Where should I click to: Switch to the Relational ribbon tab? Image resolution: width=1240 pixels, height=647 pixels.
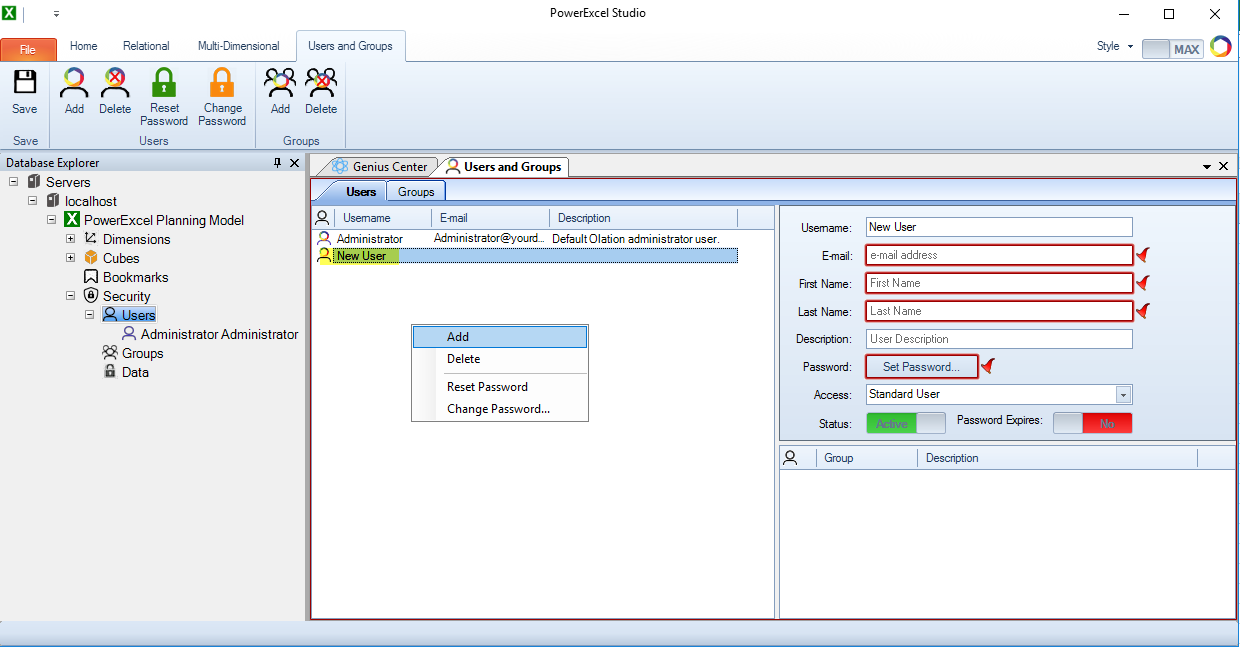(146, 46)
